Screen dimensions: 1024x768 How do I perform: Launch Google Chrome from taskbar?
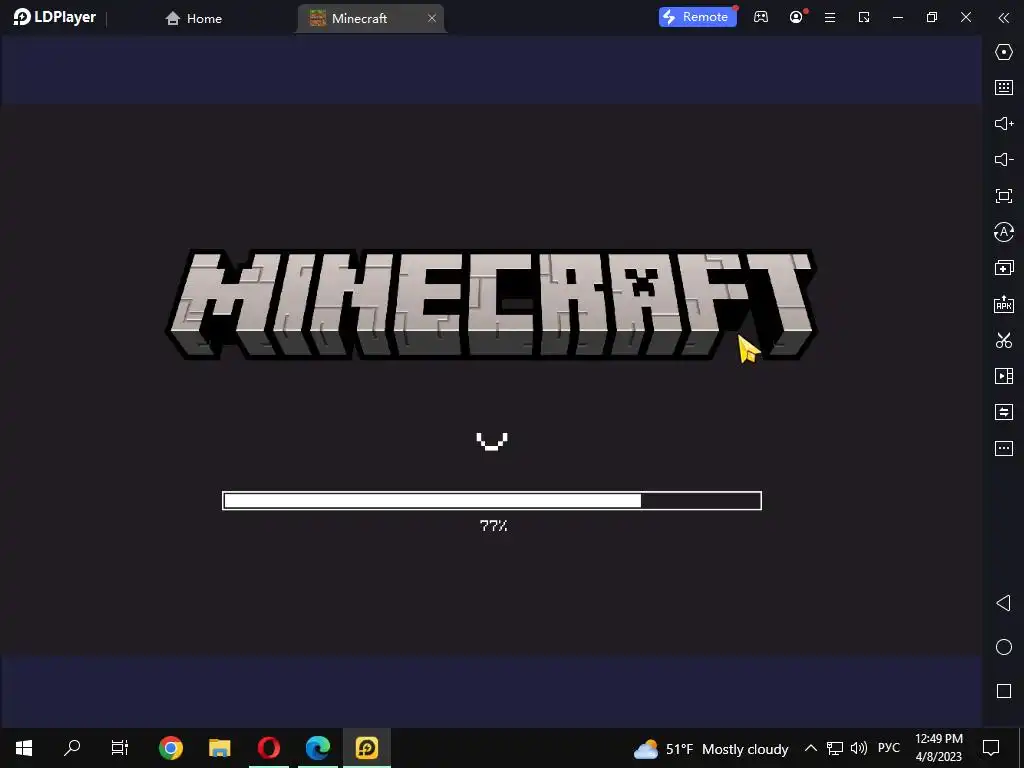pyautogui.click(x=170, y=748)
